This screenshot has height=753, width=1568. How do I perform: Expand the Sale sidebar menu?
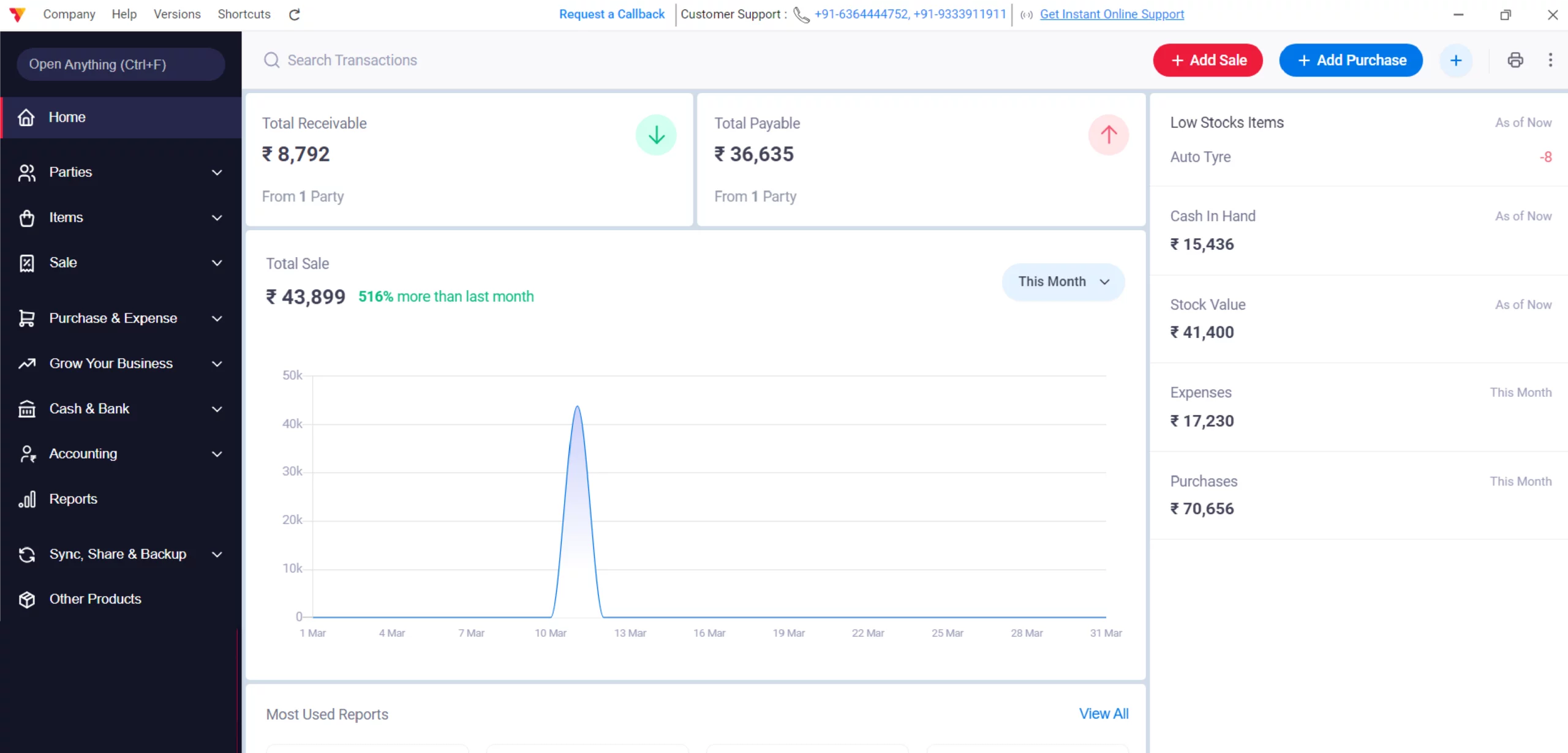[119, 263]
